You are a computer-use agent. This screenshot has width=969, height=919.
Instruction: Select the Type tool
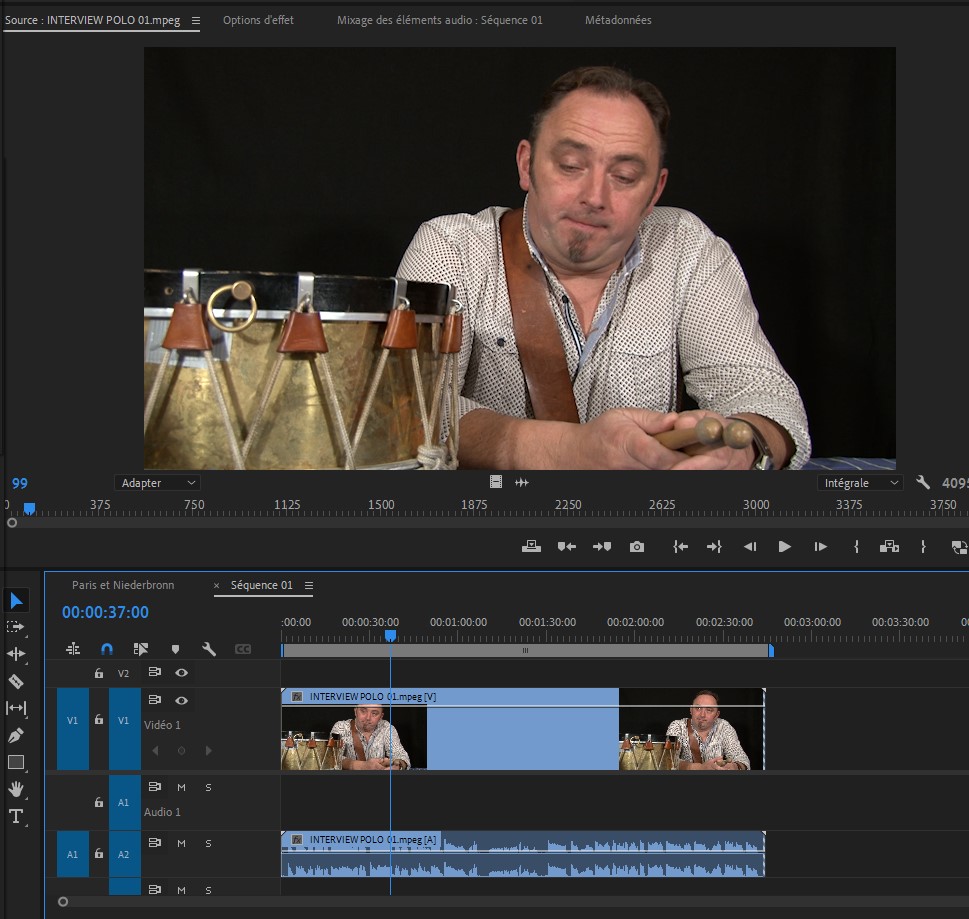(x=16, y=816)
